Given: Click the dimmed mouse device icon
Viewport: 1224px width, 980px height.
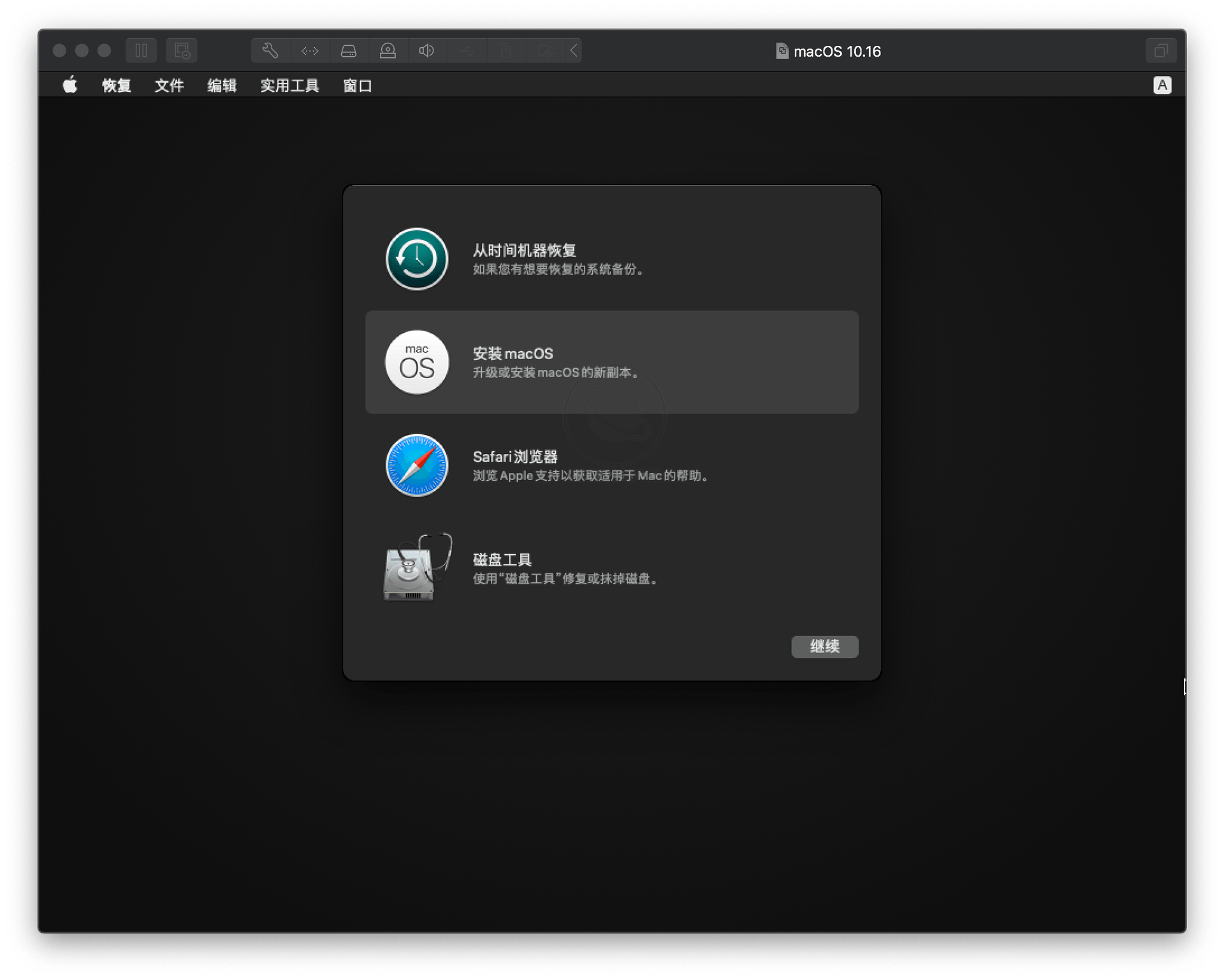Looking at the screenshot, I should point(506,50).
